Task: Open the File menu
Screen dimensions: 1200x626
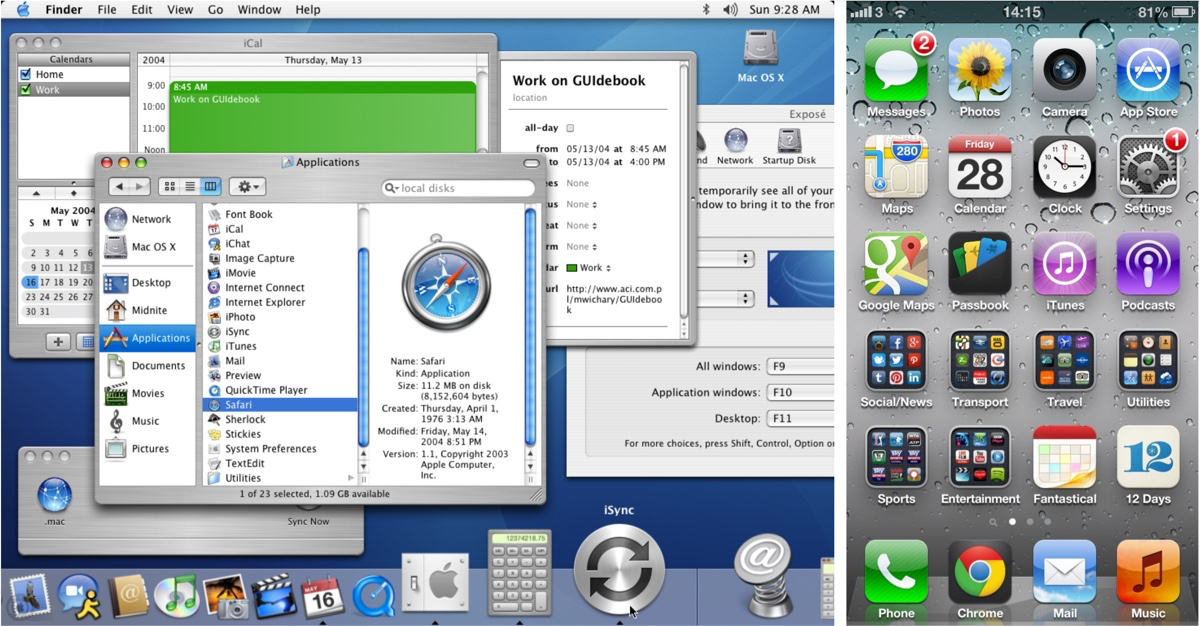Action: (107, 9)
